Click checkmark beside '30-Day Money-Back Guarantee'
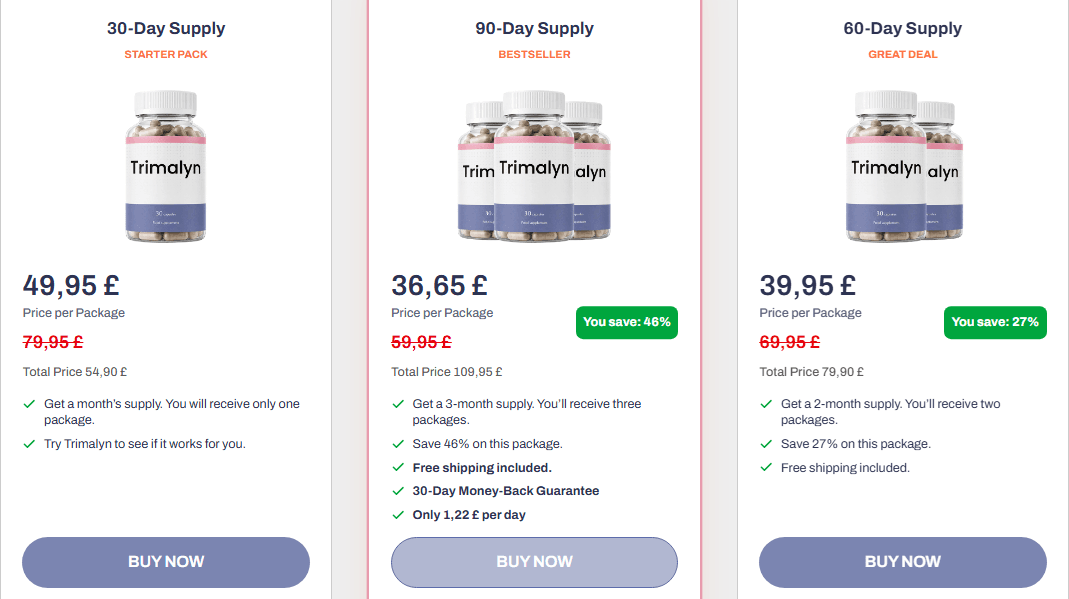Viewport: 1069px width, 599px height. 398,491
